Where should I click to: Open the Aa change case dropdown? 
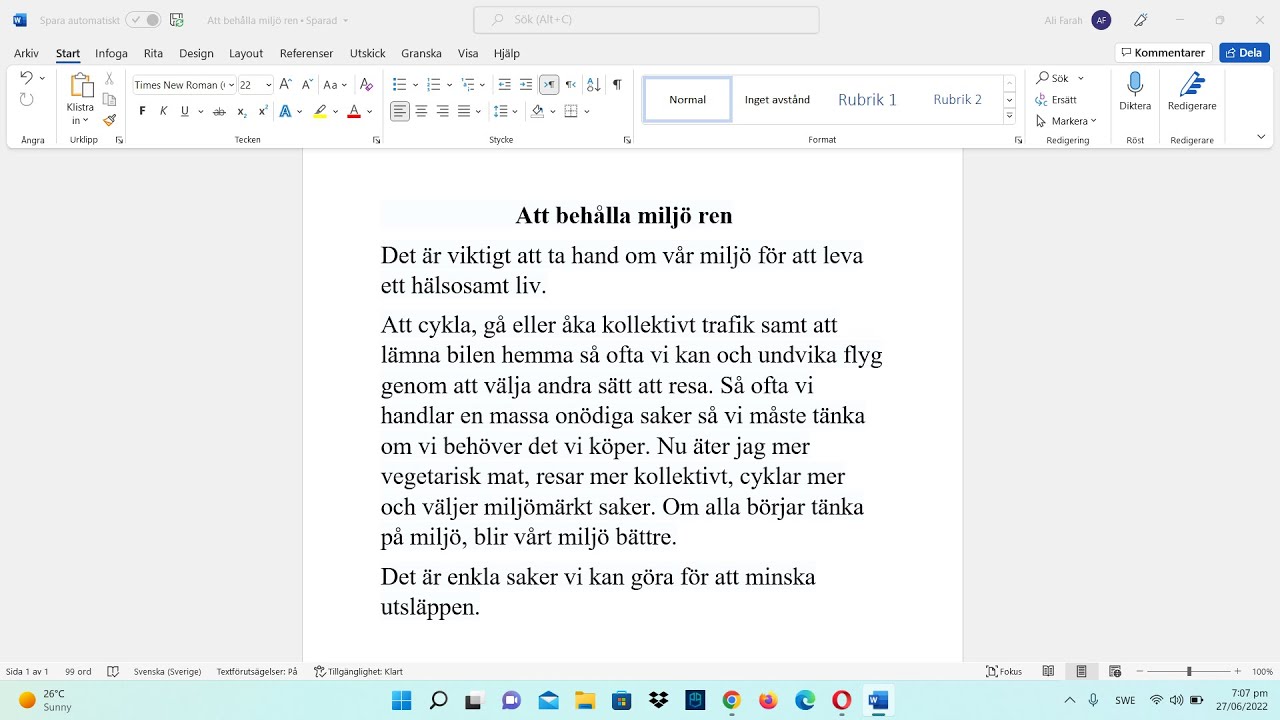point(335,85)
